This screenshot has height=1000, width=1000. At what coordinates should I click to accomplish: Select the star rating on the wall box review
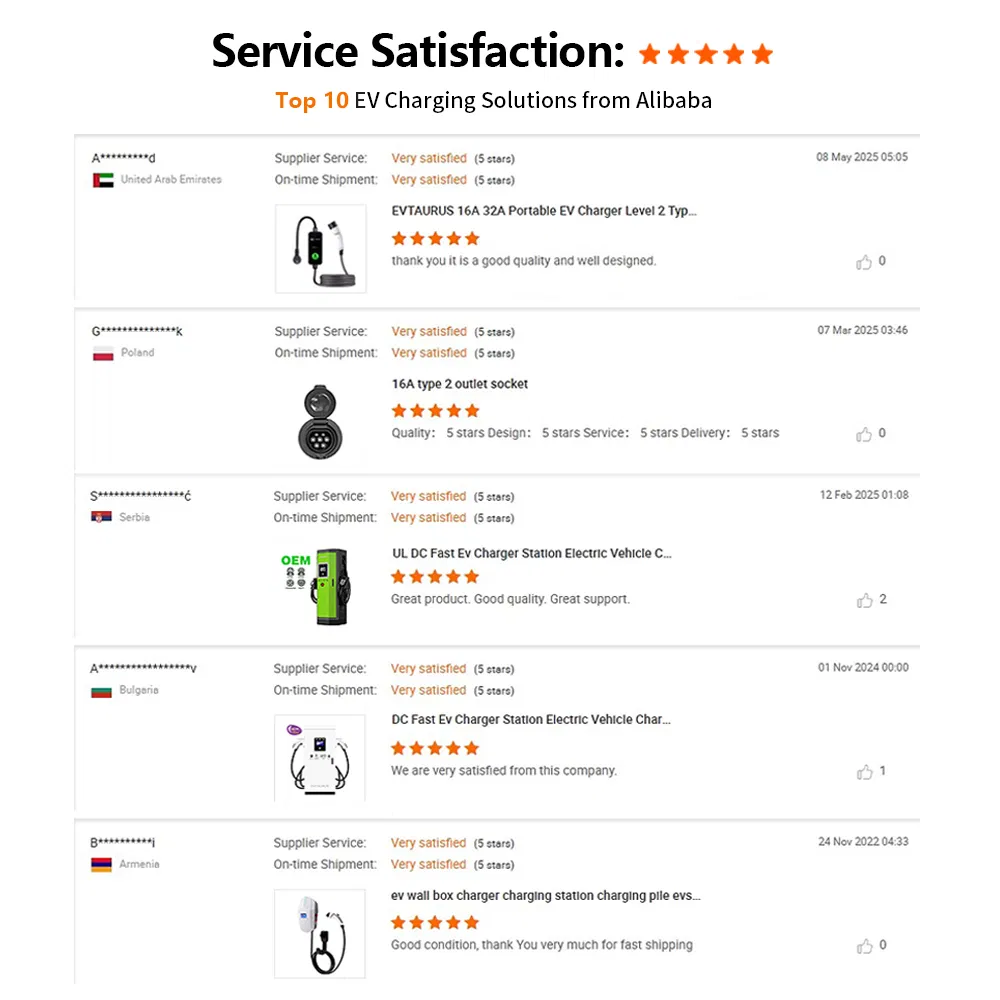coord(435,921)
